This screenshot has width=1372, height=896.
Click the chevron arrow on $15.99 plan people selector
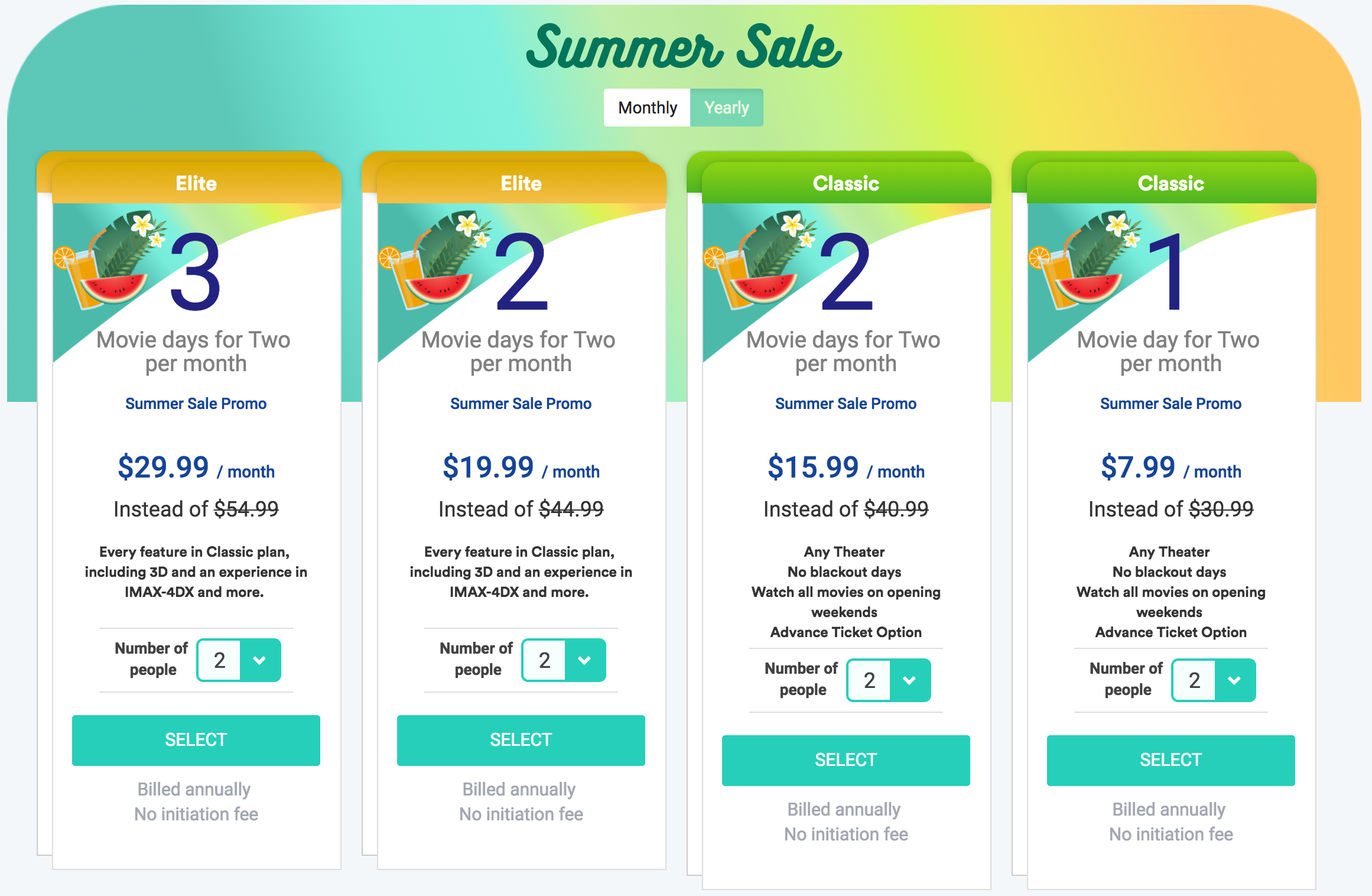[x=909, y=680]
